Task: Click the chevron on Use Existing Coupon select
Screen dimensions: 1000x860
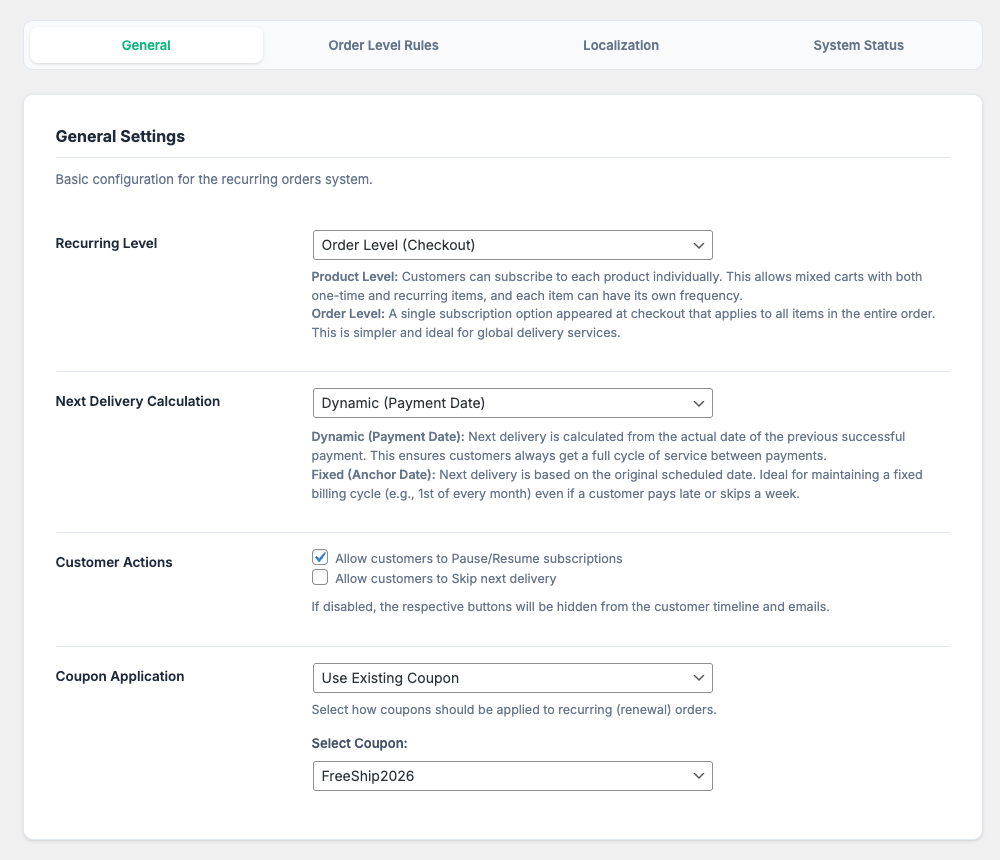Action: coord(698,678)
